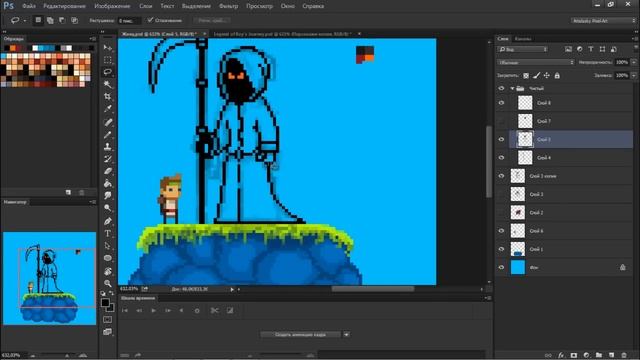
Task: Toggle Quick Mask mode icon in toolbox
Action: click(107, 319)
